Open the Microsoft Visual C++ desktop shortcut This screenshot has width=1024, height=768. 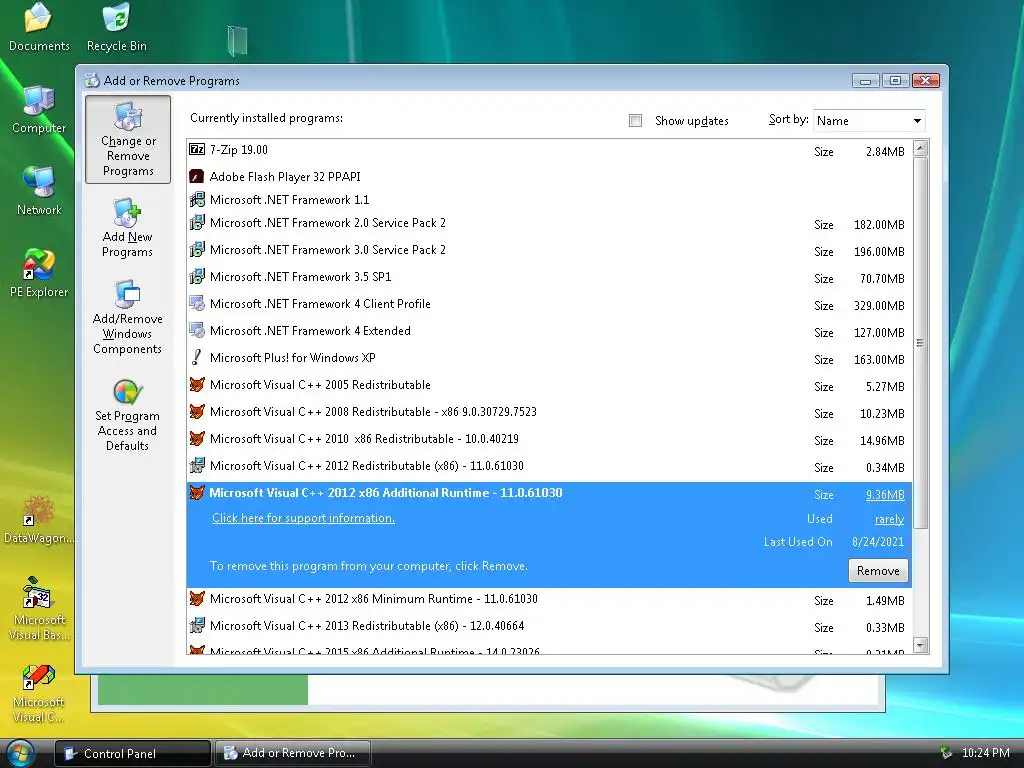(39, 694)
